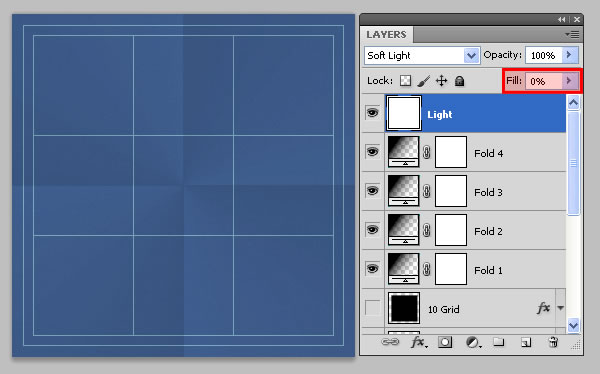Image resolution: width=600 pixels, height=374 pixels.
Task: Select the 10 Grid layer name
Action: click(443, 309)
